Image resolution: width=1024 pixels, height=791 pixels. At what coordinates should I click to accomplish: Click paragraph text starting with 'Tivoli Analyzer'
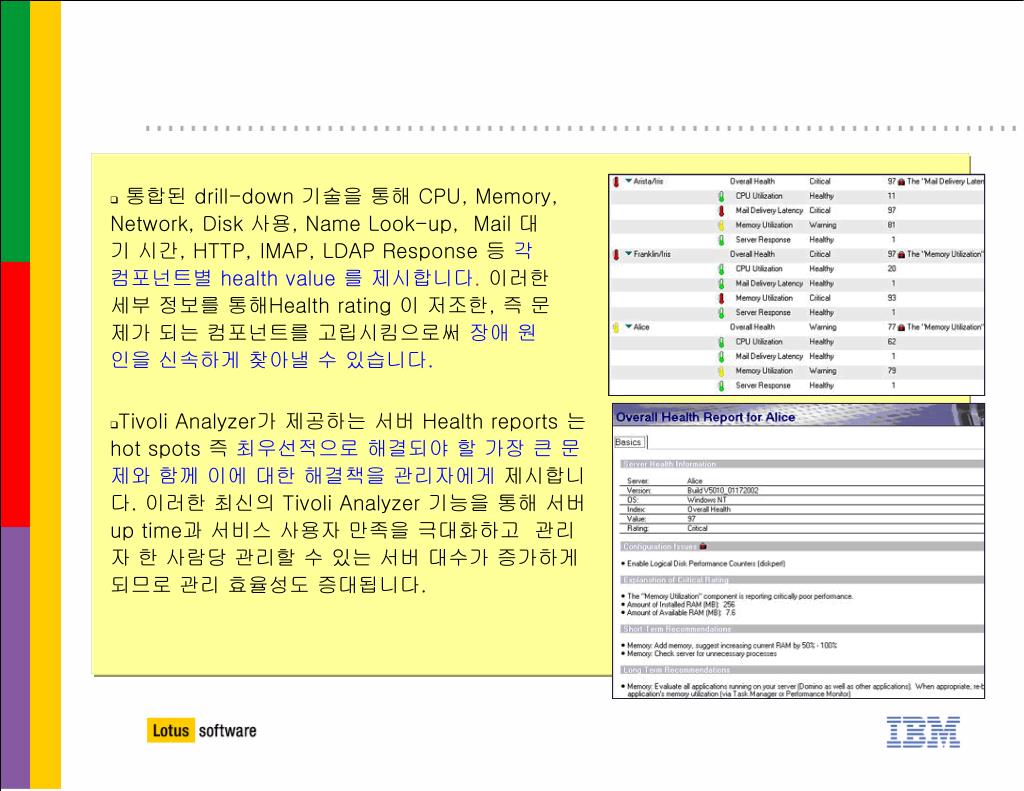(x=346, y=503)
